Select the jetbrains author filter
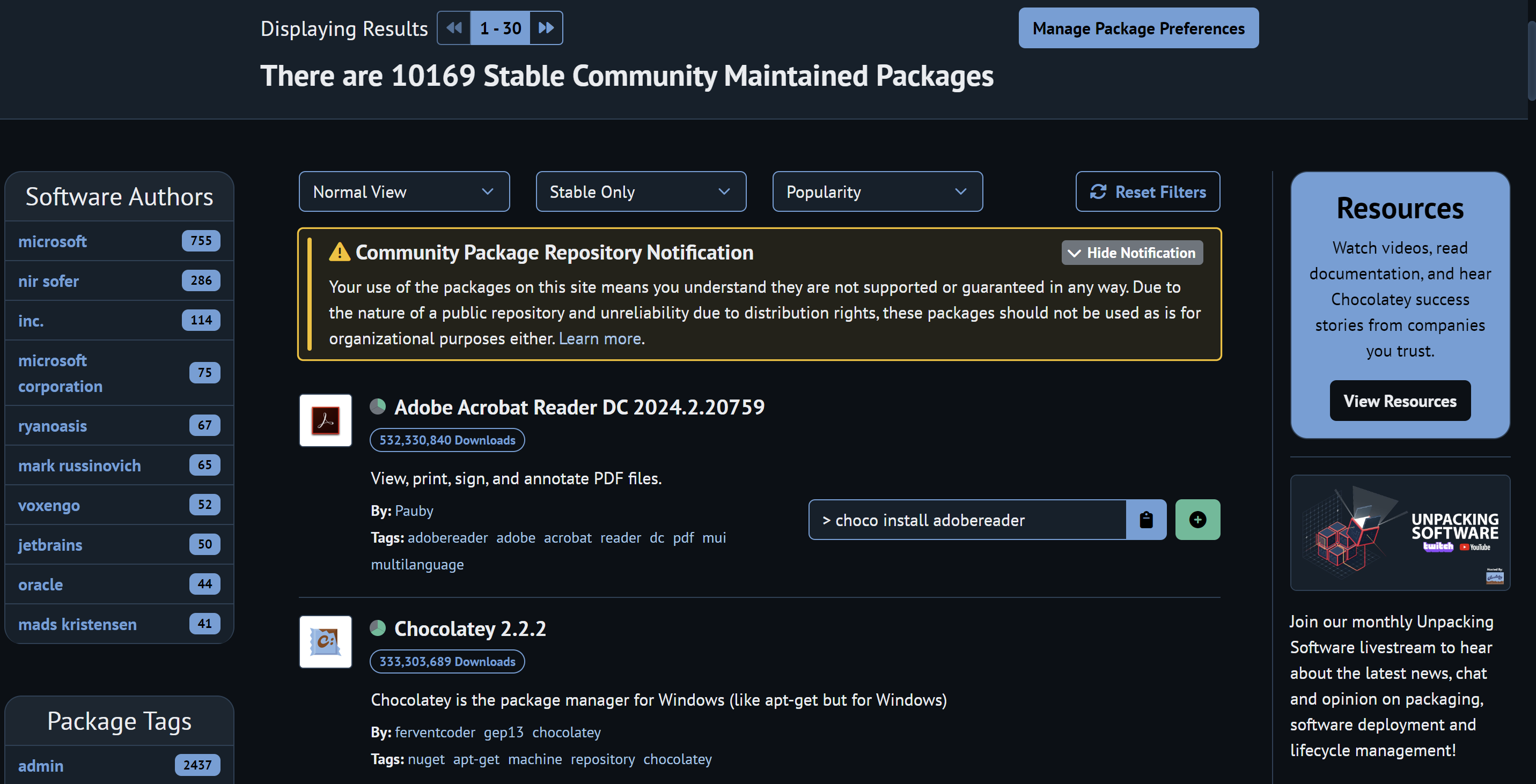Screen dimensions: 1536x784 tap(50, 545)
